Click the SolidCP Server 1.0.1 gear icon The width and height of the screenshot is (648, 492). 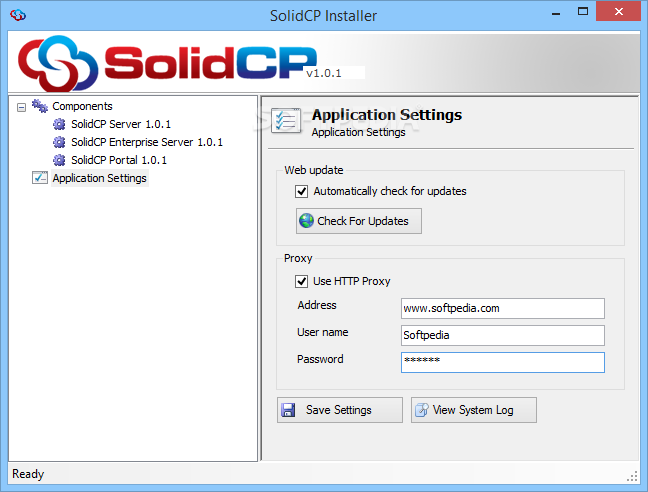click(59, 124)
